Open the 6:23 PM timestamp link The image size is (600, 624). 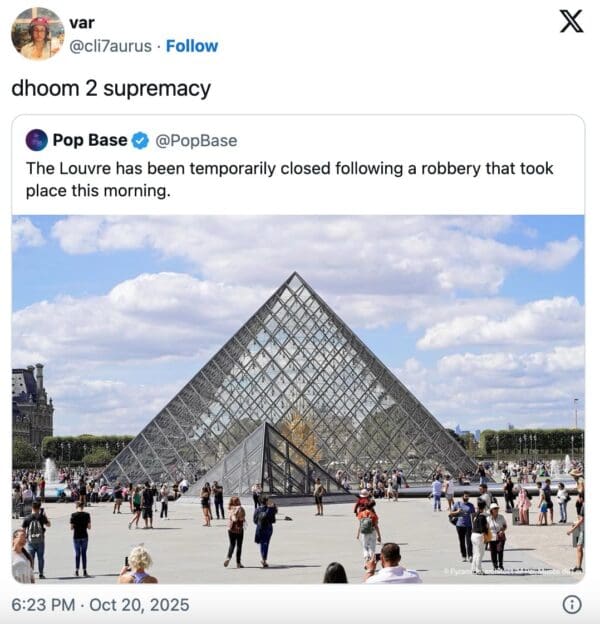(43, 605)
